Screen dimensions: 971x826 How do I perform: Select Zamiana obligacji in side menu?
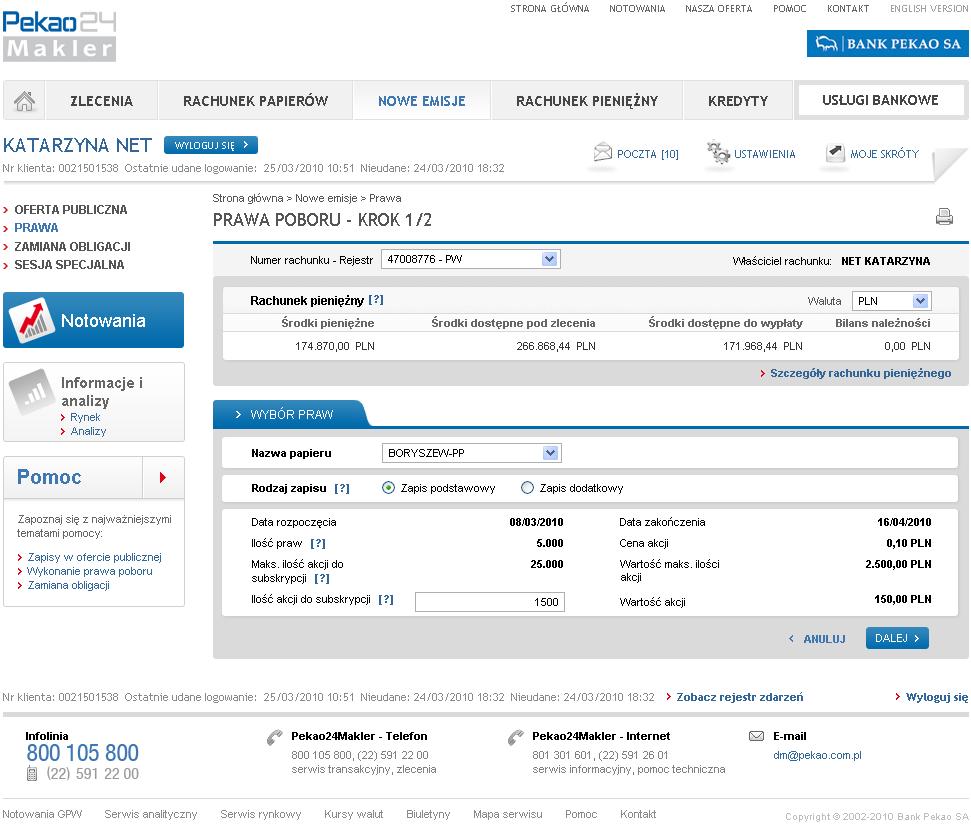point(72,246)
